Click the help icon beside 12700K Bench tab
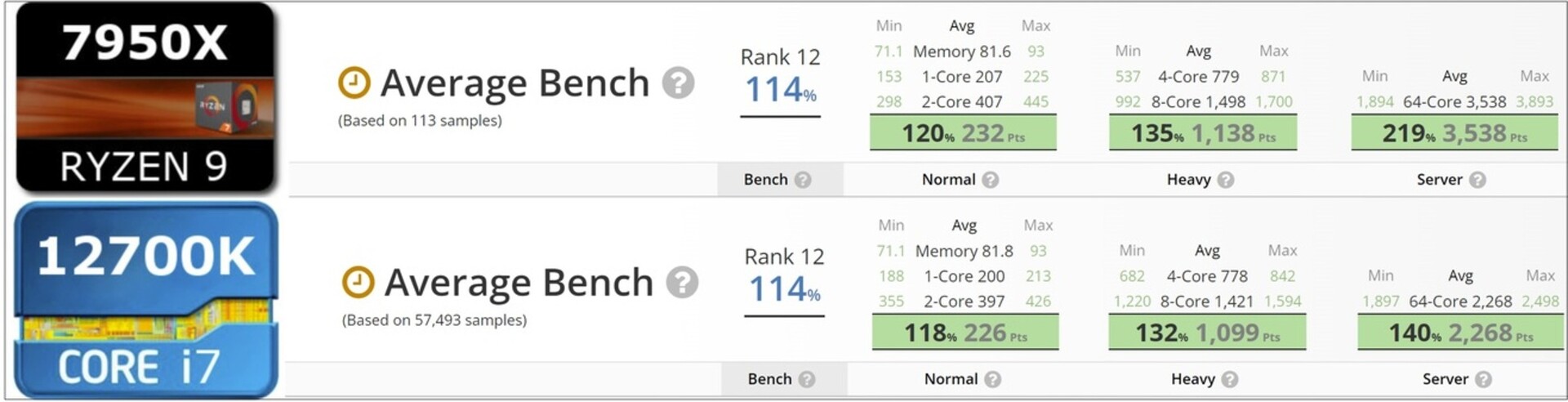 [807, 379]
